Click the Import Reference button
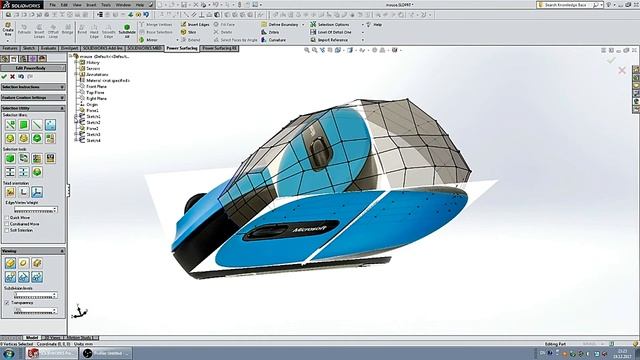 tap(329, 40)
